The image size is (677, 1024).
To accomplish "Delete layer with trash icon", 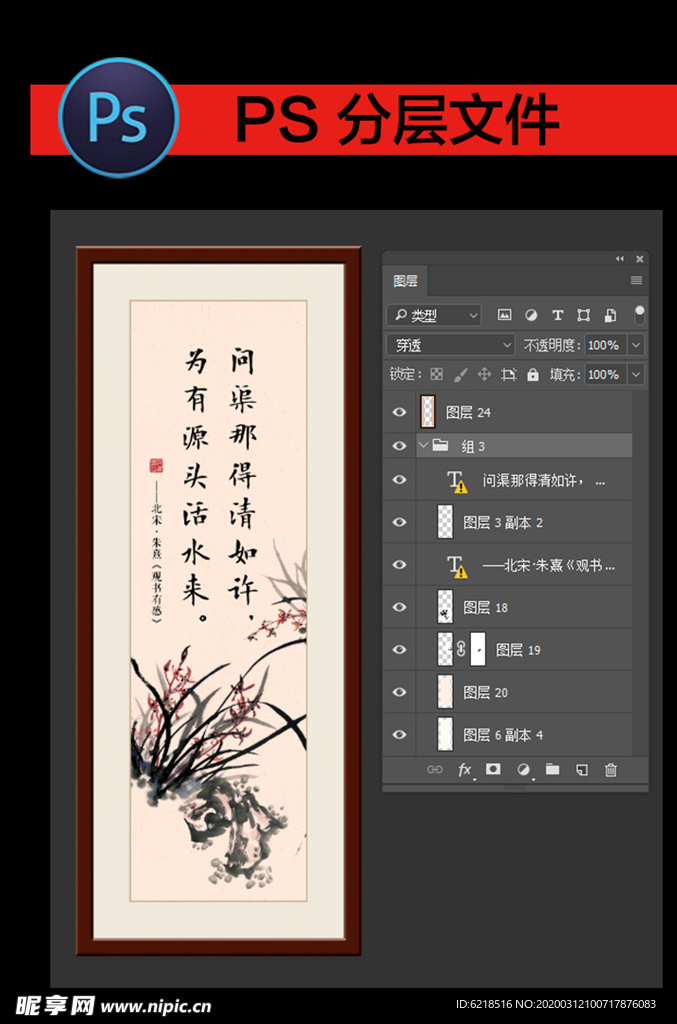I will click(x=610, y=770).
